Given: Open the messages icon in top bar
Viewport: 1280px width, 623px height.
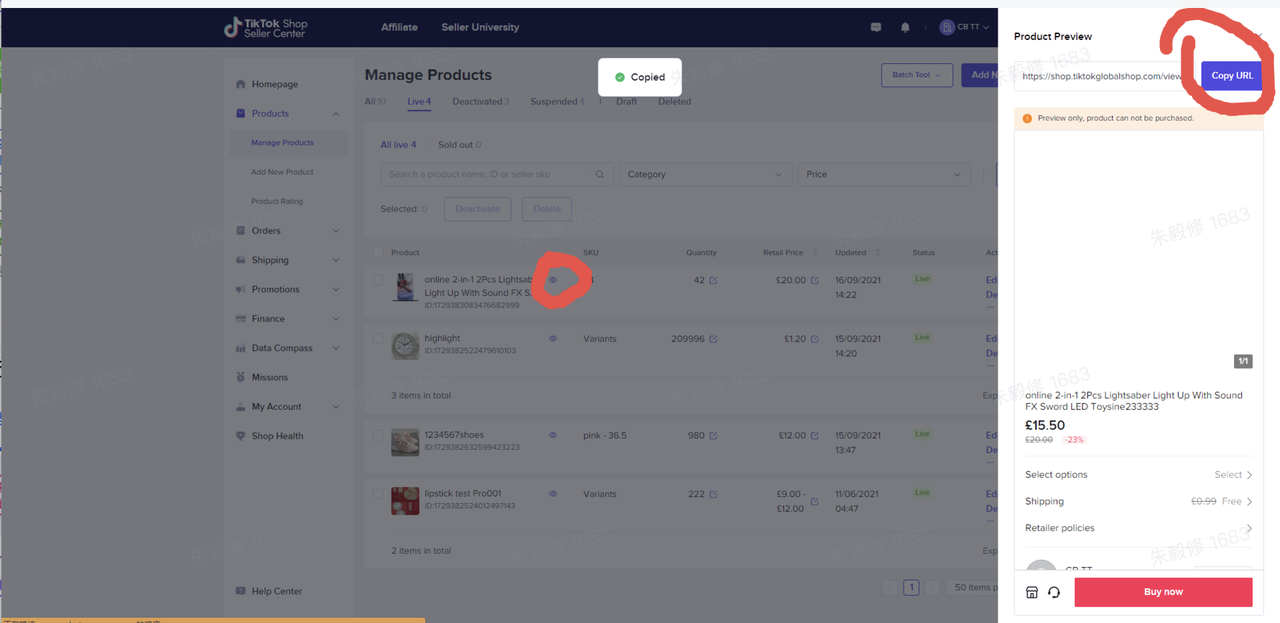Looking at the screenshot, I should point(876,27).
